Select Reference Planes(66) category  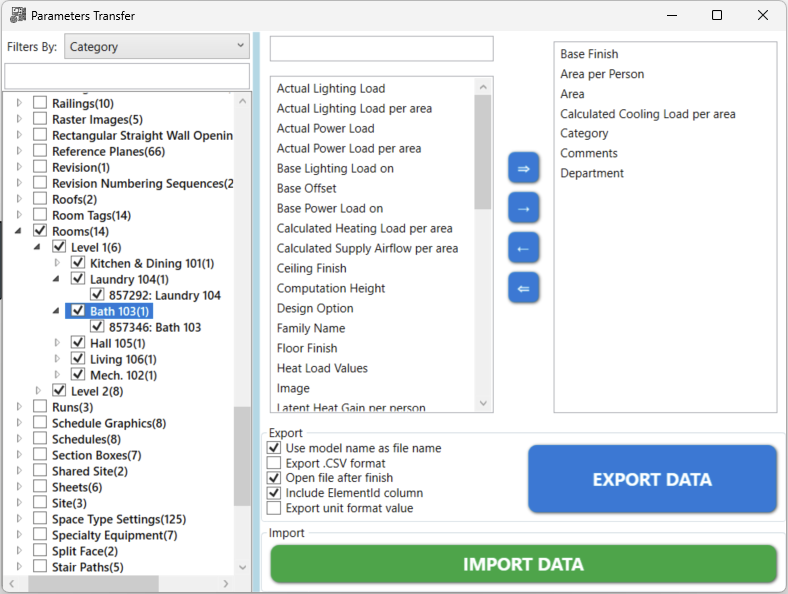108,151
